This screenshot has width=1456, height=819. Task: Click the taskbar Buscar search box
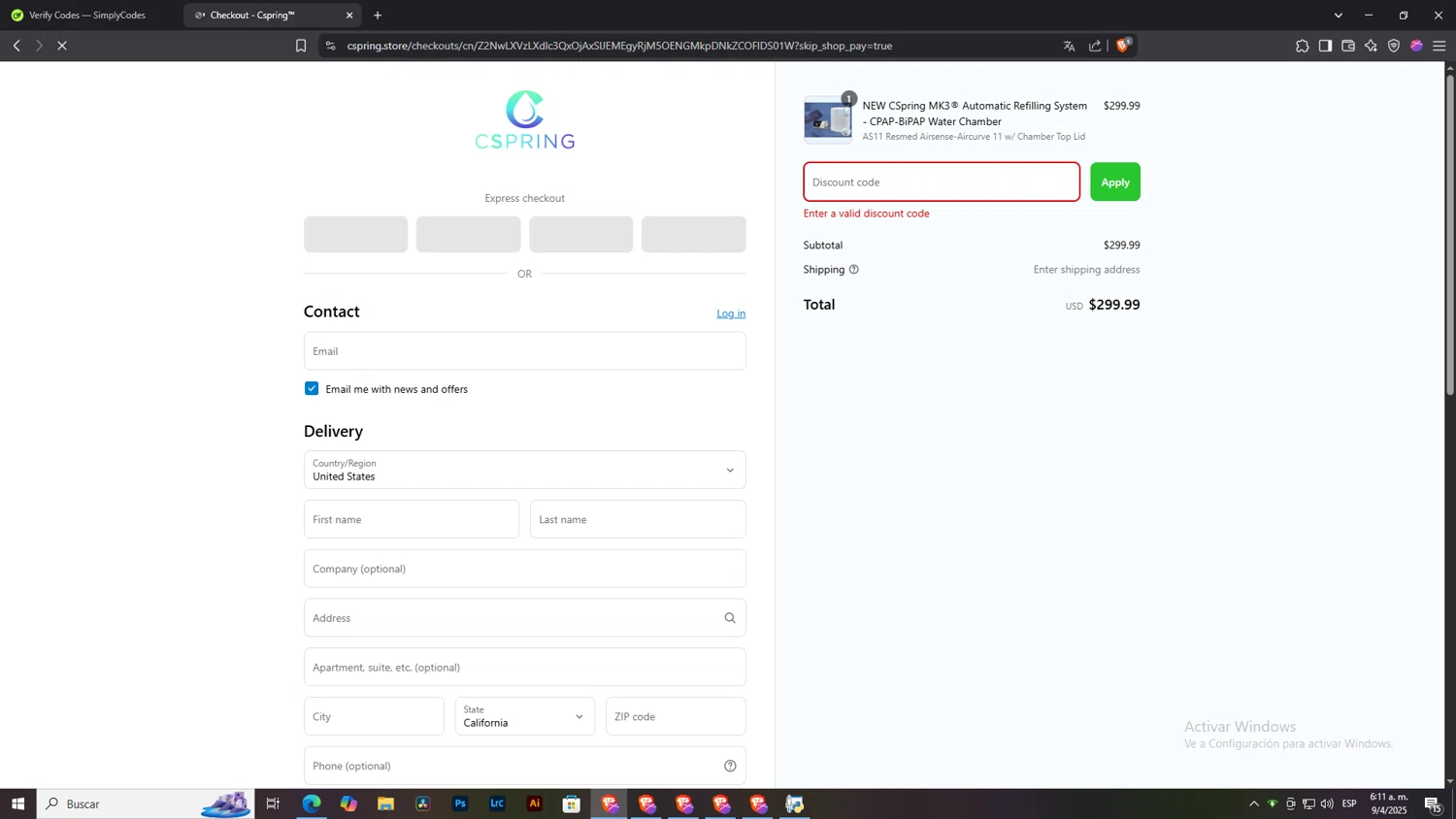146,803
